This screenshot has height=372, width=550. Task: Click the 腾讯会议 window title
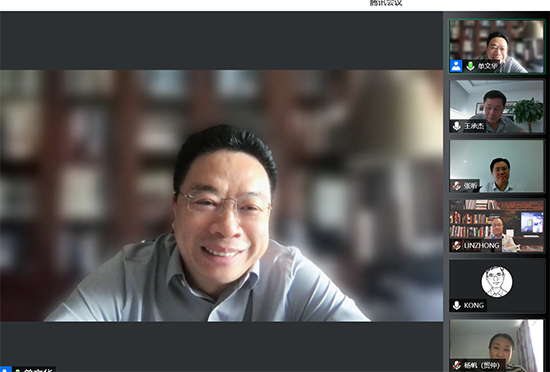pos(386,3)
